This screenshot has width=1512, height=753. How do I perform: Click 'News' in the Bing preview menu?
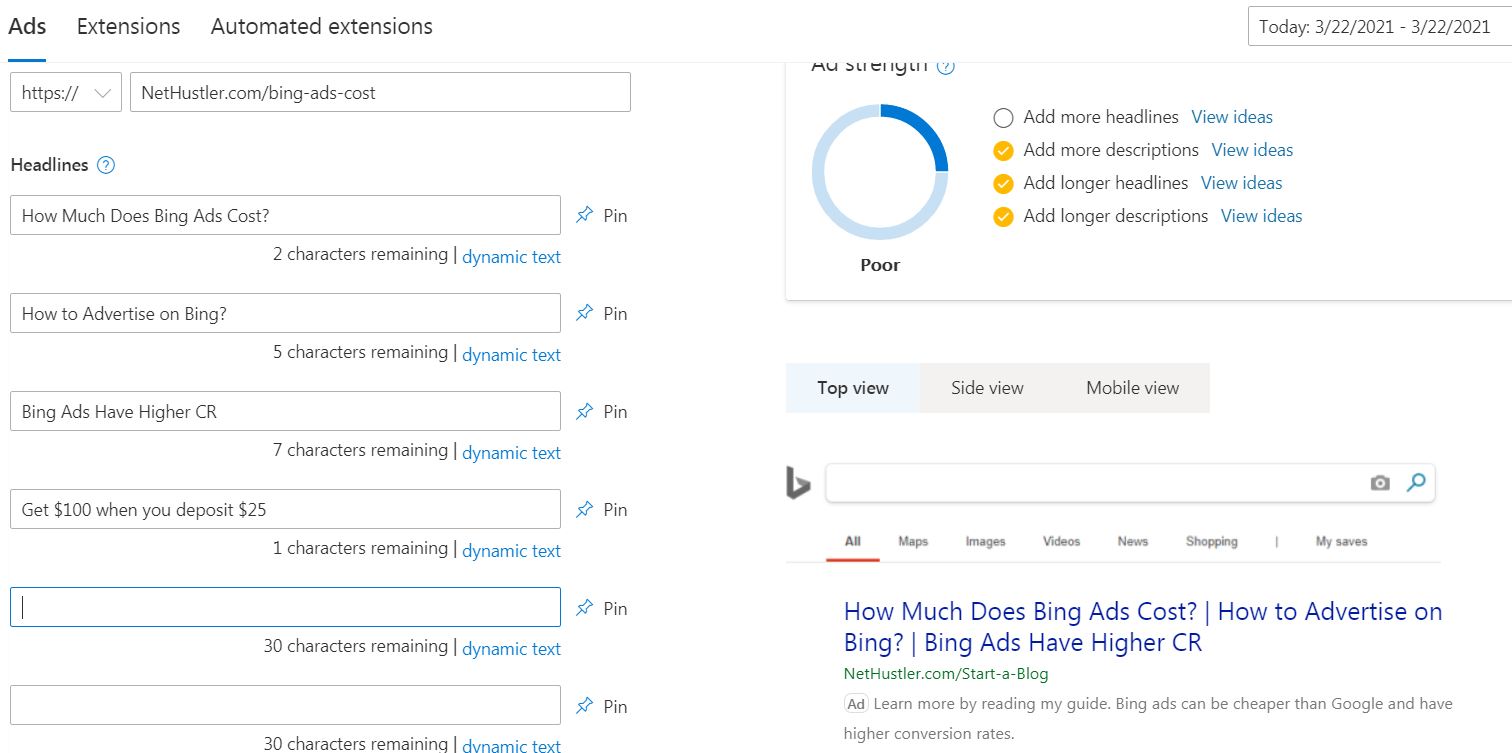point(1133,541)
